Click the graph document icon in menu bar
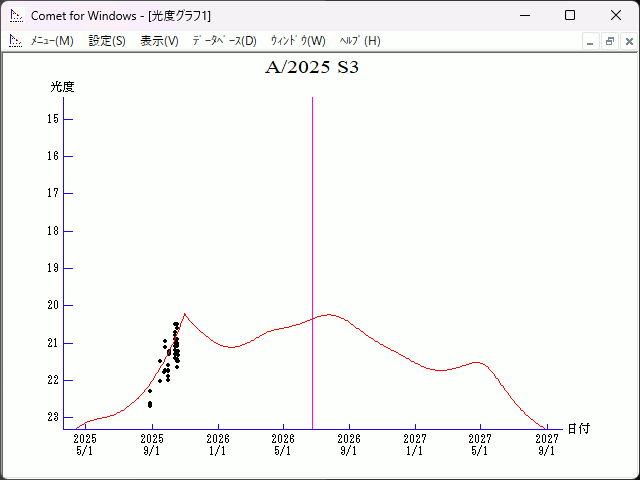This screenshot has width=640, height=480. click(15, 41)
